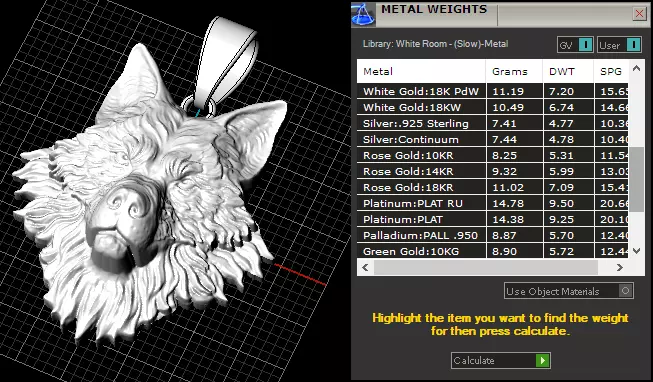Click the 9.50 DWT value
The width and height of the screenshot is (653, 382).
[561, 203]
